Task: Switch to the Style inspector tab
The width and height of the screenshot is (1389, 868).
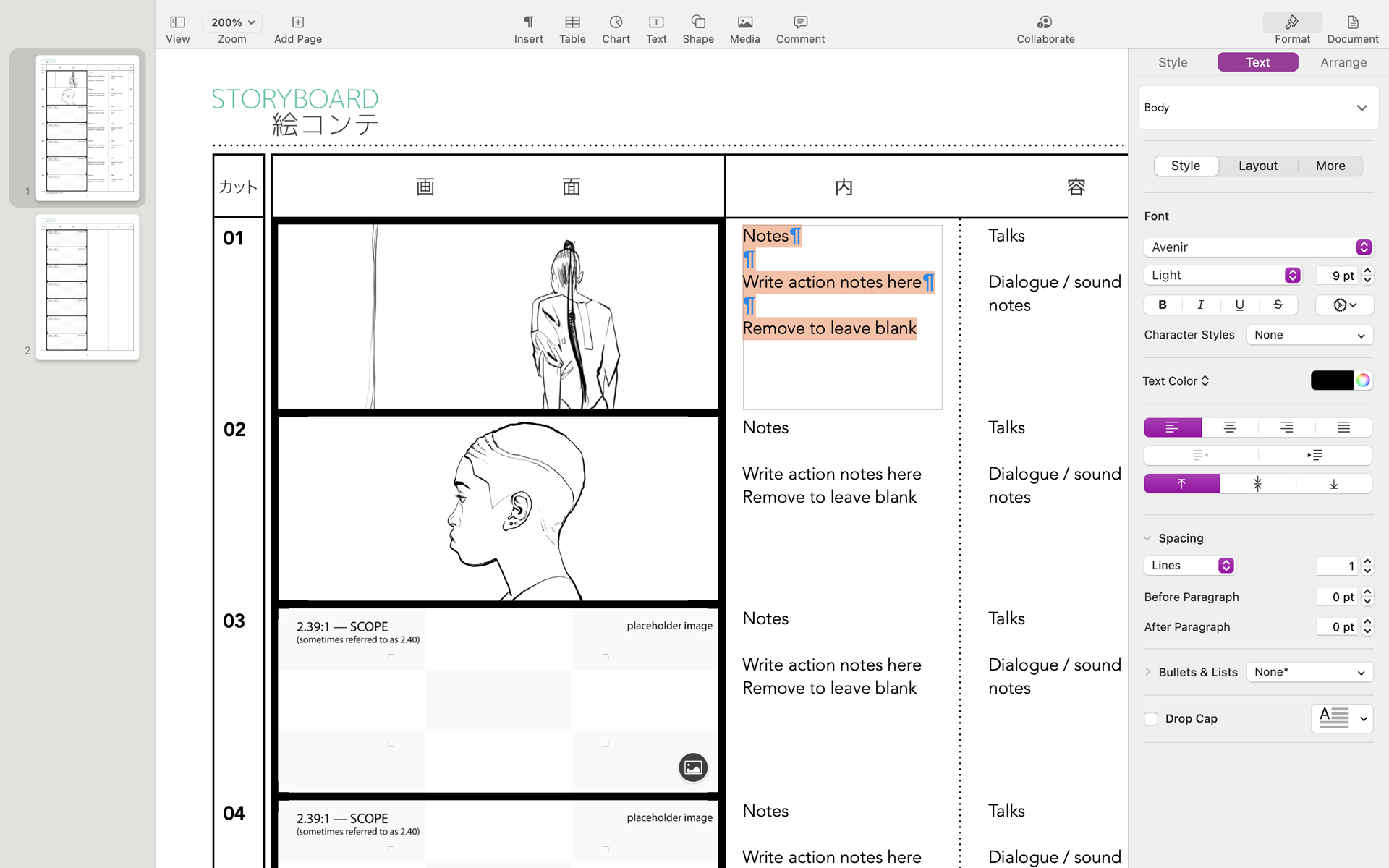Action: (x=1173, y=62)
